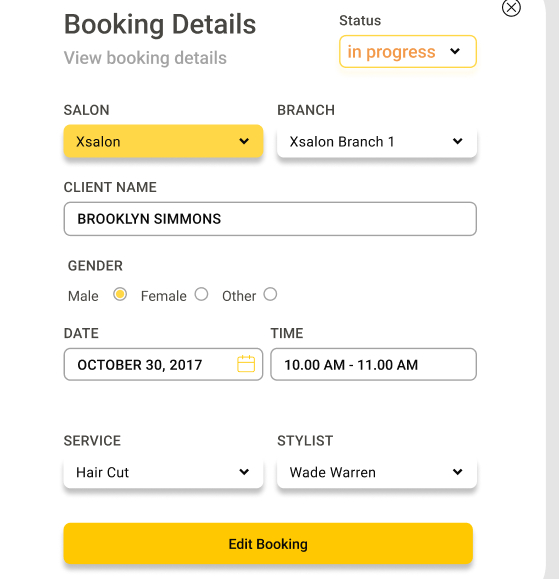The image size is (559, 579).
Task: Click the Branch dropdown chevron arrow
Action: point(457,141)
